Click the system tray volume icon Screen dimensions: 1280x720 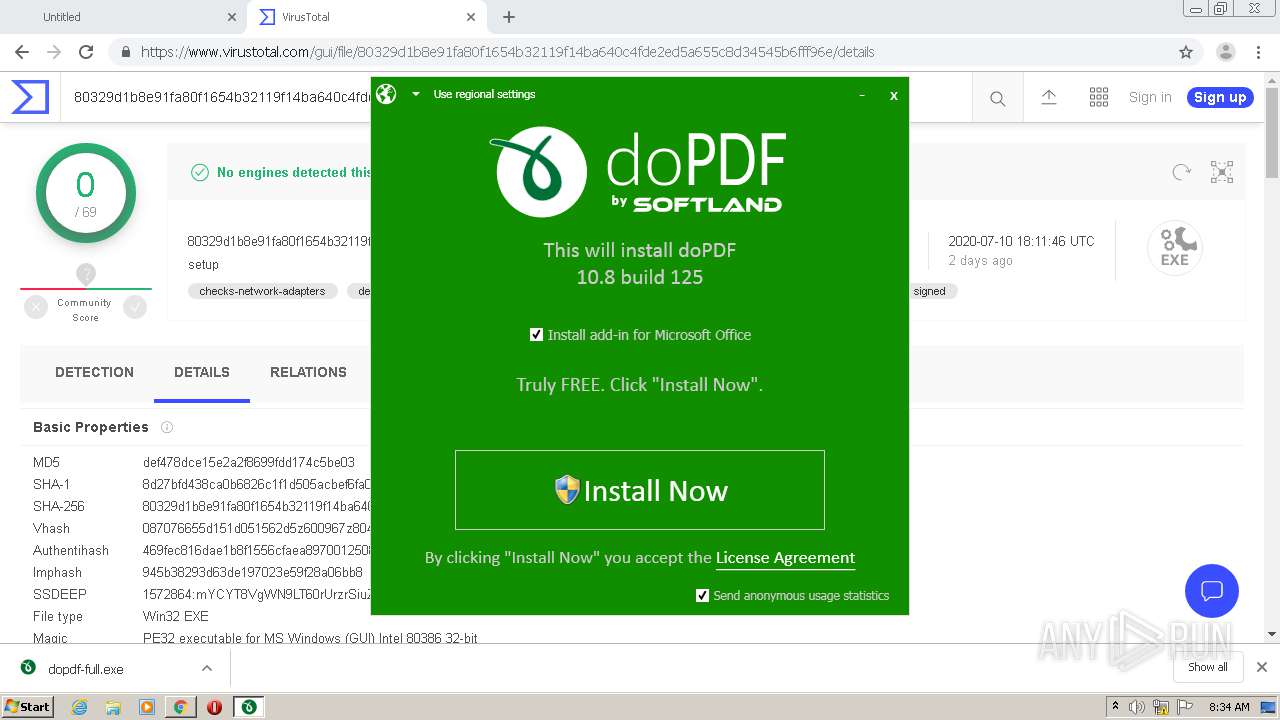1137,707
